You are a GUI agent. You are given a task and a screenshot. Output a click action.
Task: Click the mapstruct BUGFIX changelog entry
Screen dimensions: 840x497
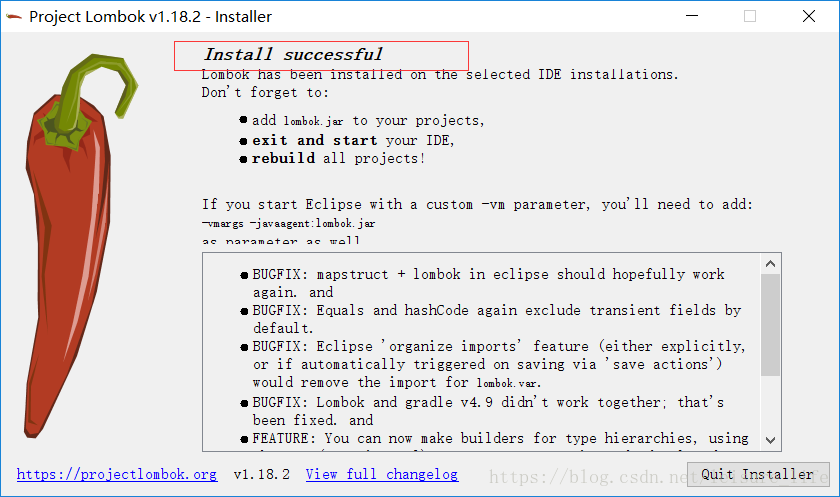tap(482, 283)
